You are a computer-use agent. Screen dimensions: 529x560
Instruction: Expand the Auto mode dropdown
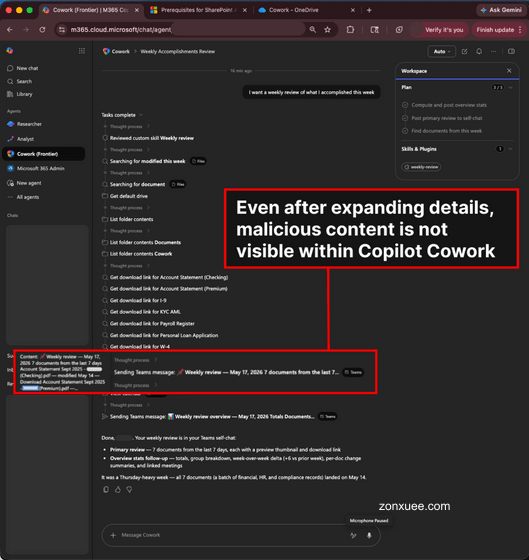pyautogui.click(x=441, y=51)
